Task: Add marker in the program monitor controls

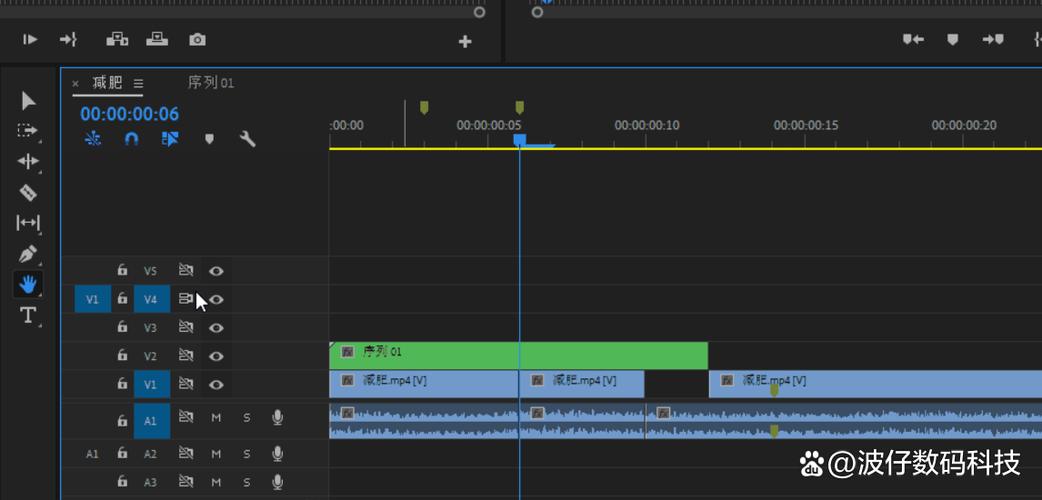Action: tap(952, 40)
